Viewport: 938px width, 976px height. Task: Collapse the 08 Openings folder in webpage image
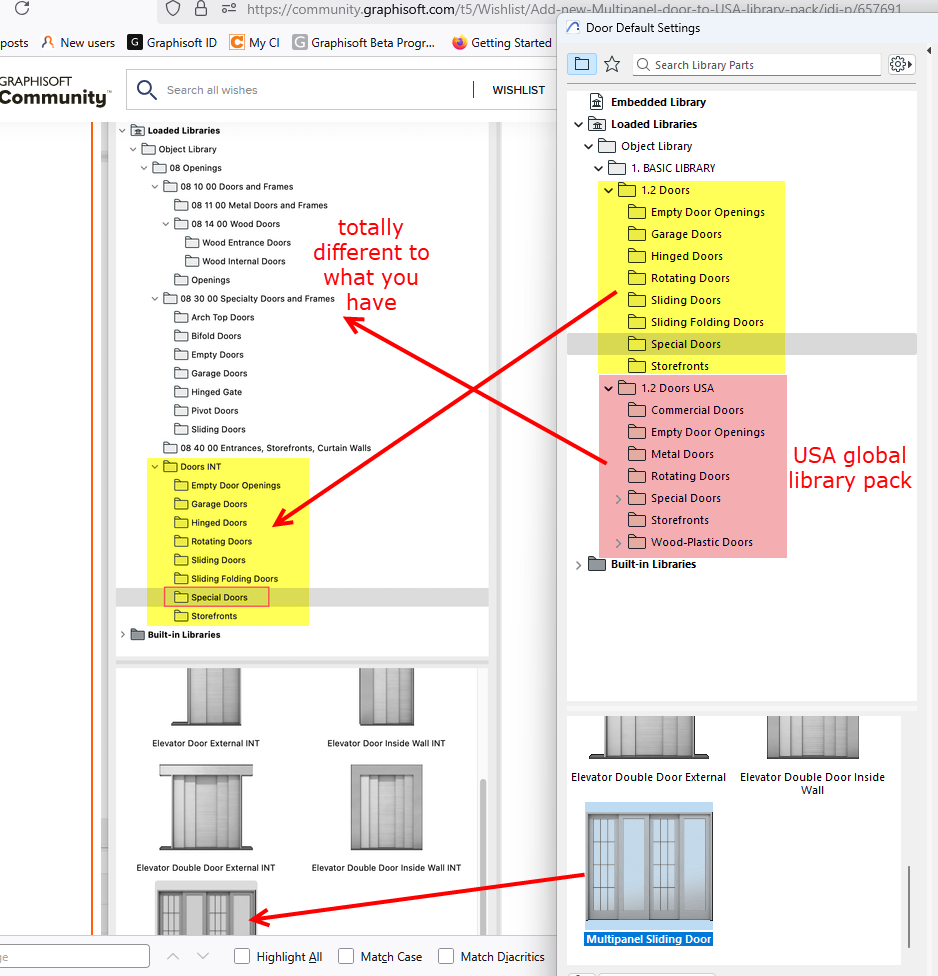point(144,168)
